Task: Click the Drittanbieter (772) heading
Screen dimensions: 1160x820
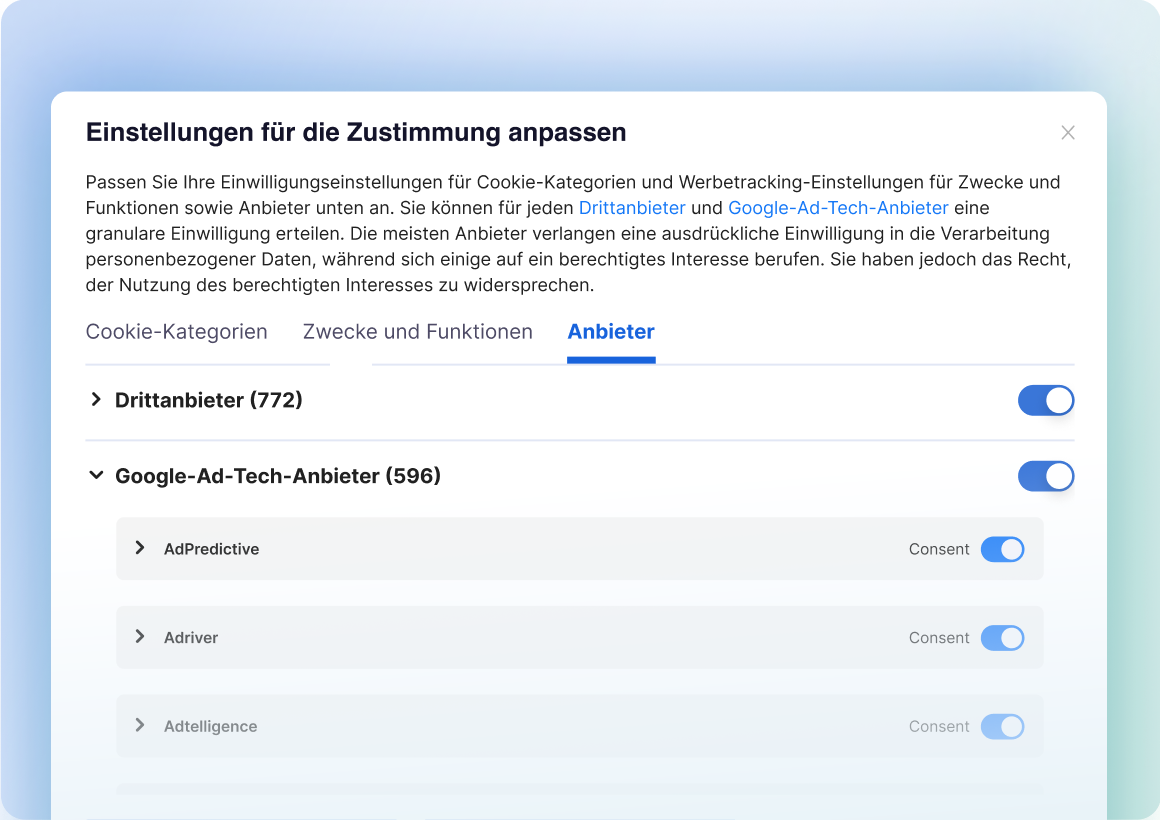Action: [x=209, y=400]
